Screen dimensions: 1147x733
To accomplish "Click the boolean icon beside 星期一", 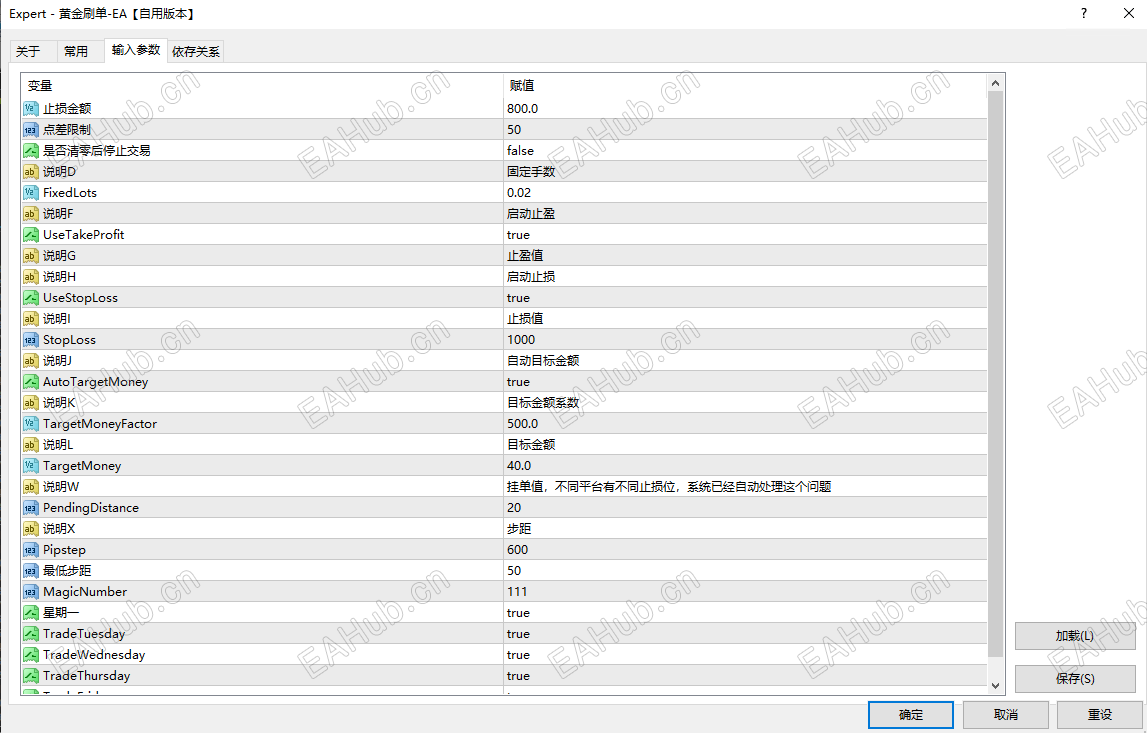I will [x=31, y=613].
